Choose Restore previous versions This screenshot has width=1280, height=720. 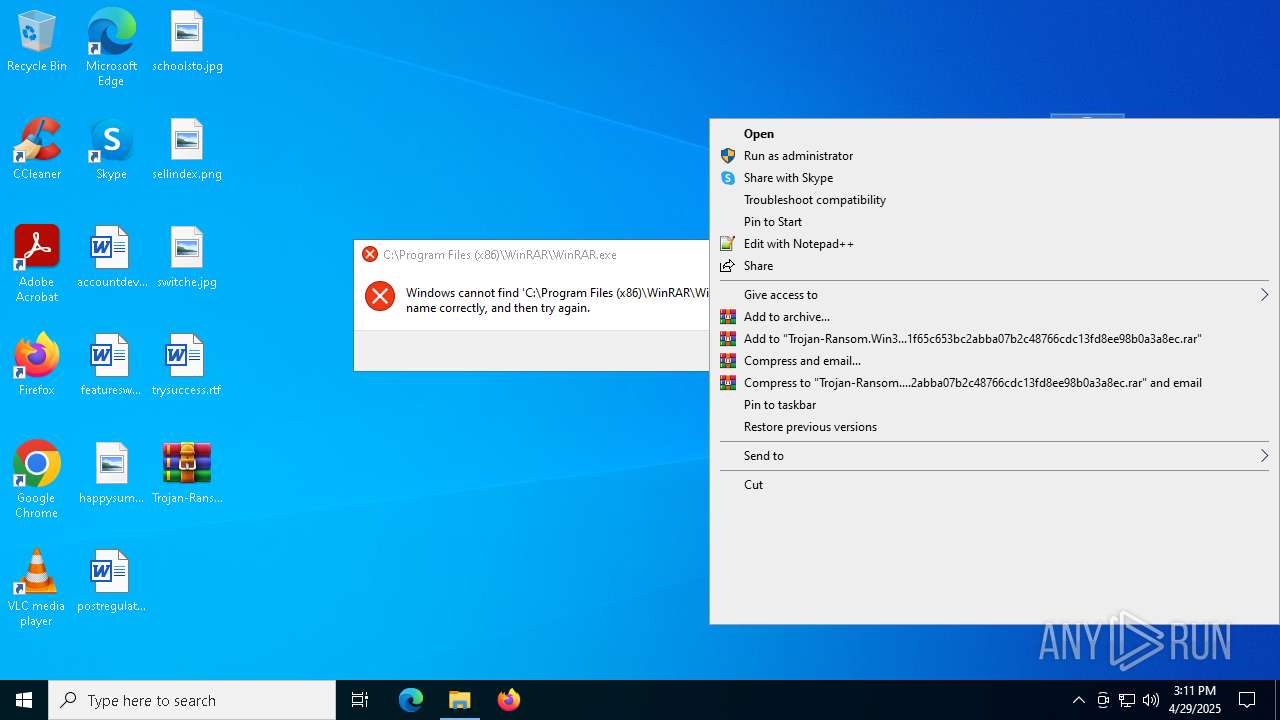click(x=994, y=427)
